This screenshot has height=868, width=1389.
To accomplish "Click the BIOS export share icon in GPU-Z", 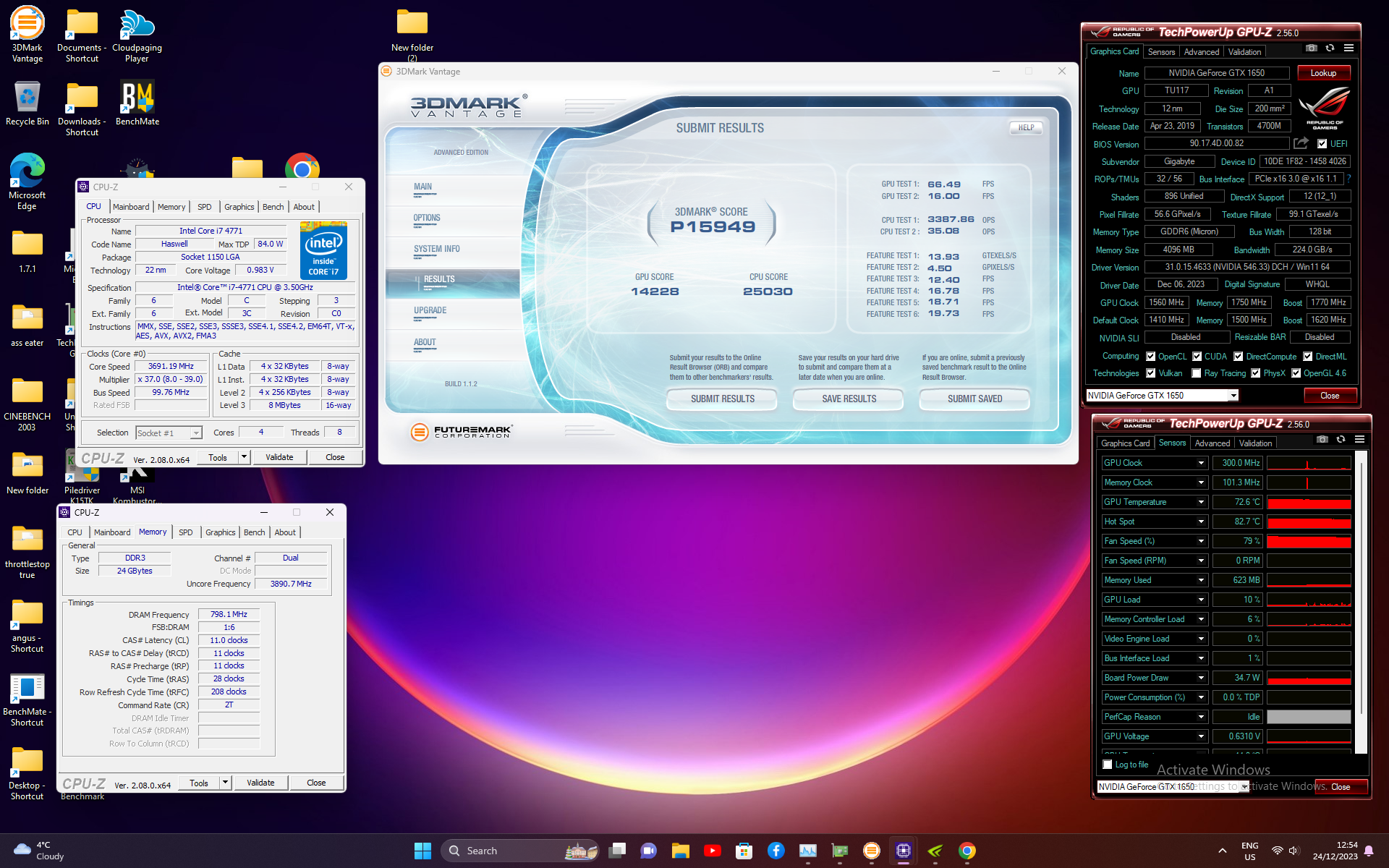I will (1301, 143).
